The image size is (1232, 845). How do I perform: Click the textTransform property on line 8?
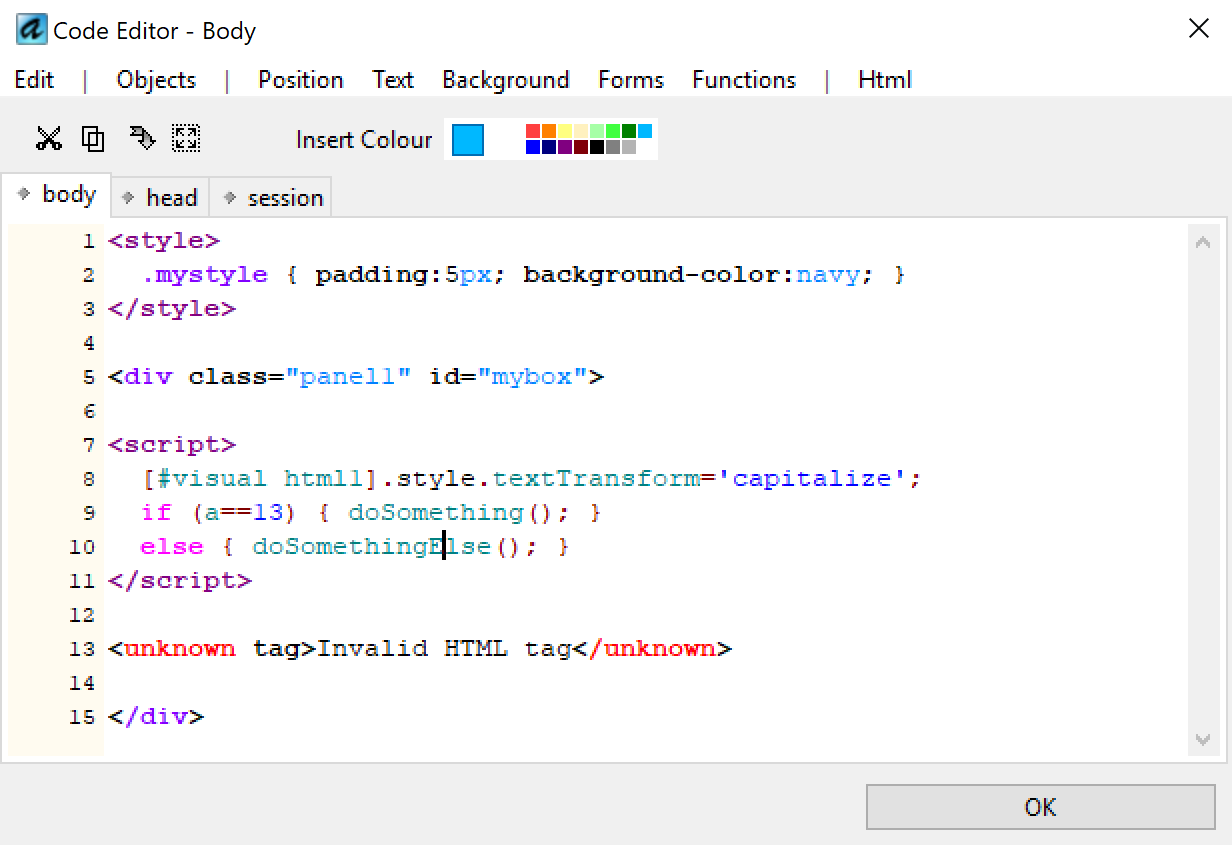[596, 479]
